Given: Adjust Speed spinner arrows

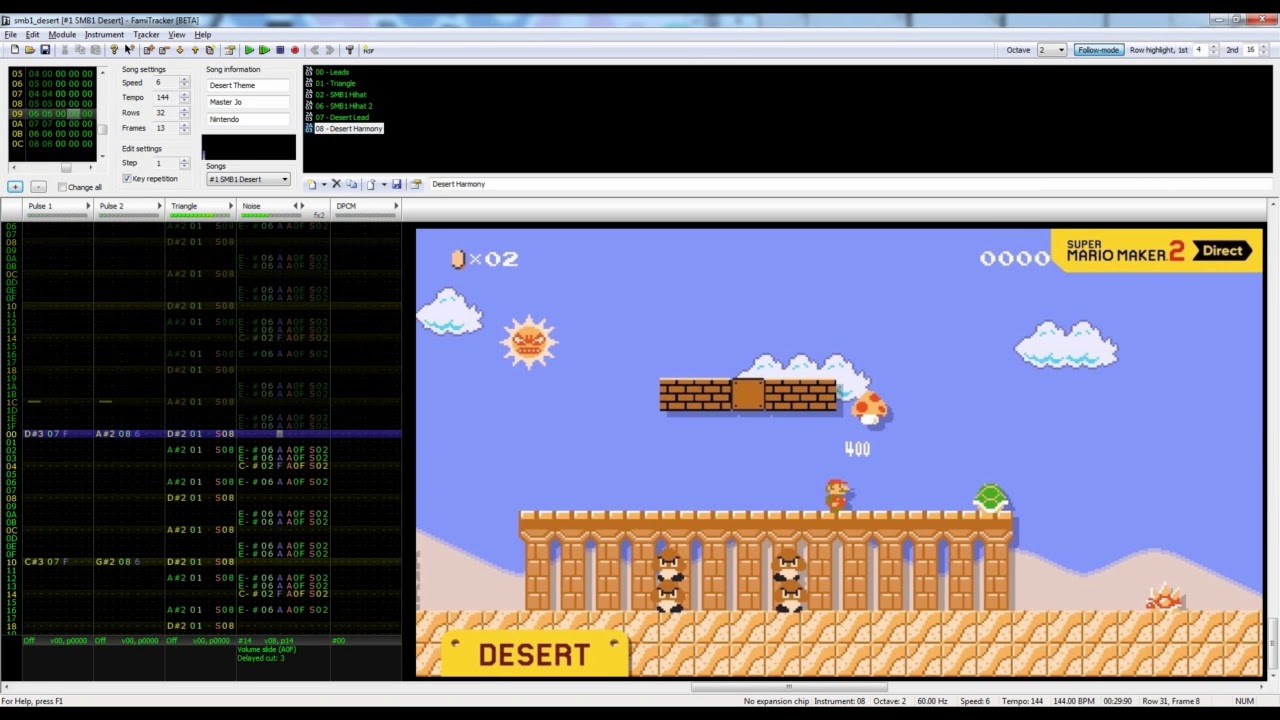Looking at the screenshot, I should (x=184, y=83).
